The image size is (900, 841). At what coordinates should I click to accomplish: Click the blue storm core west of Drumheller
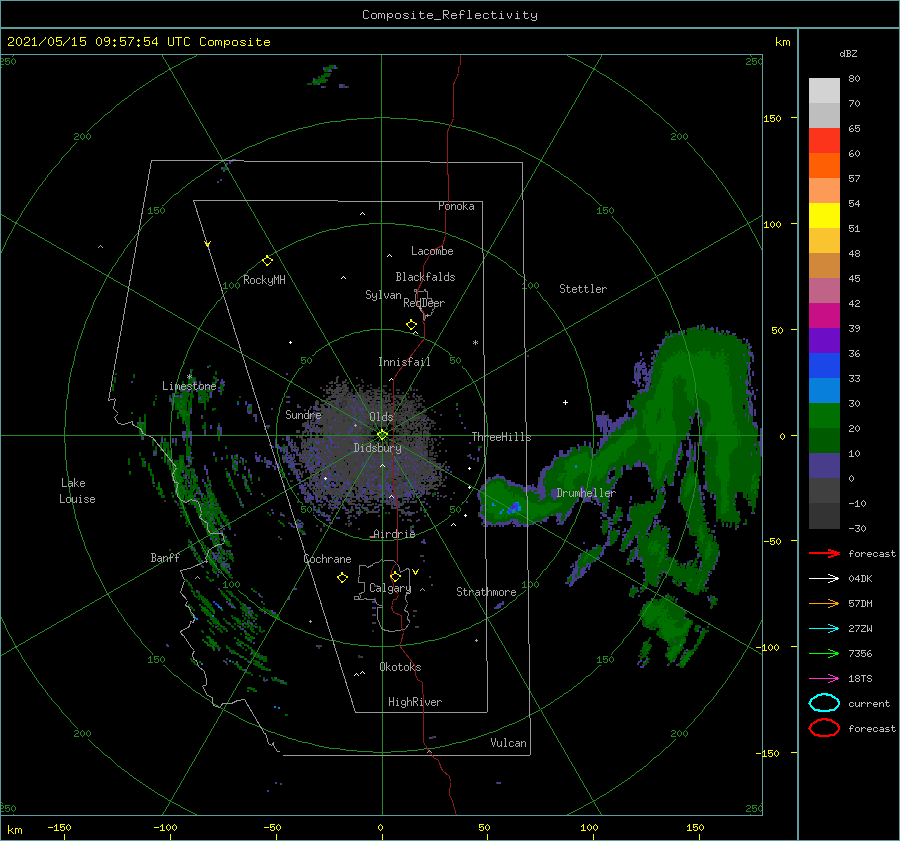tap(514, 507)
